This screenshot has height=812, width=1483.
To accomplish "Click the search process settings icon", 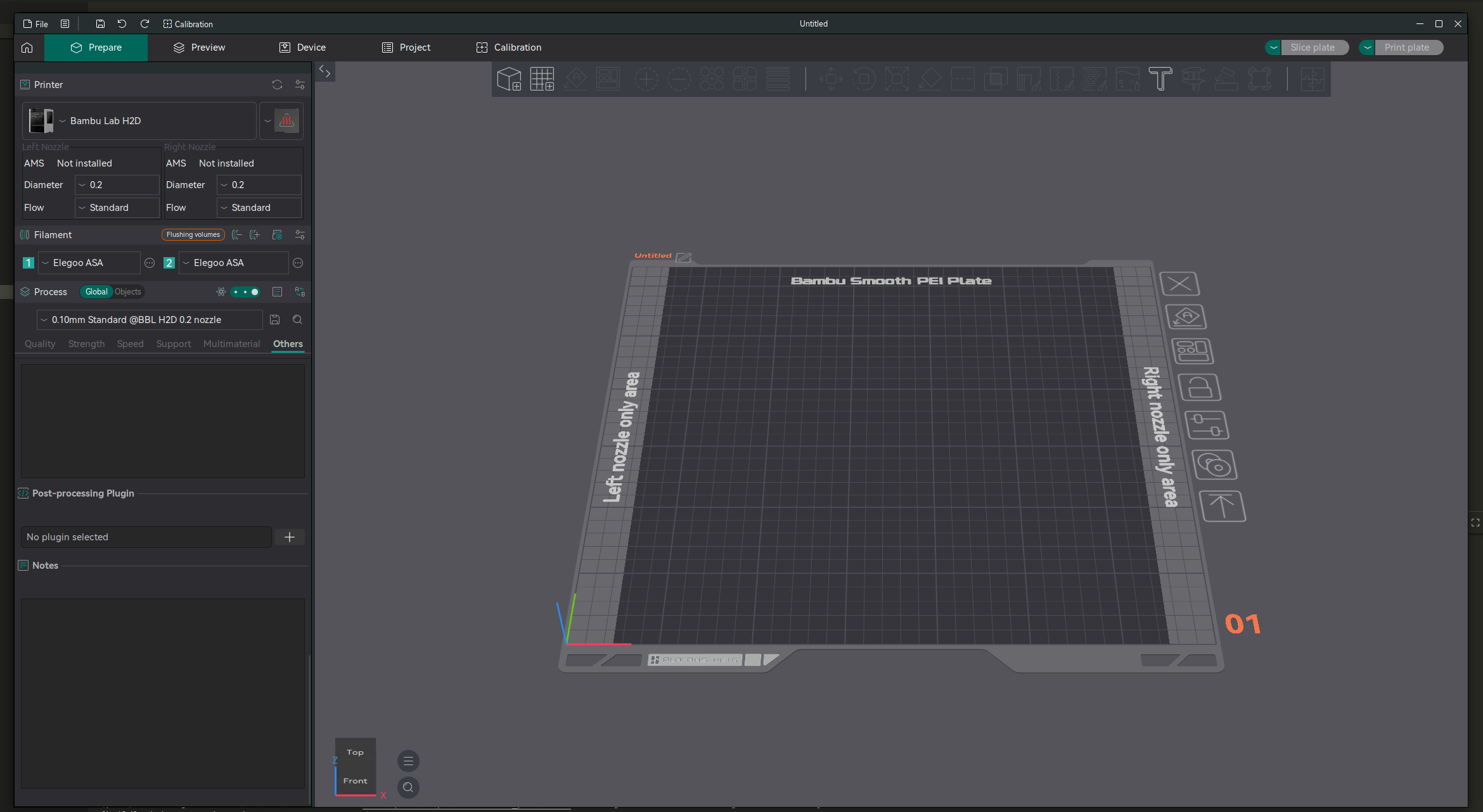I will click(297, 320).
